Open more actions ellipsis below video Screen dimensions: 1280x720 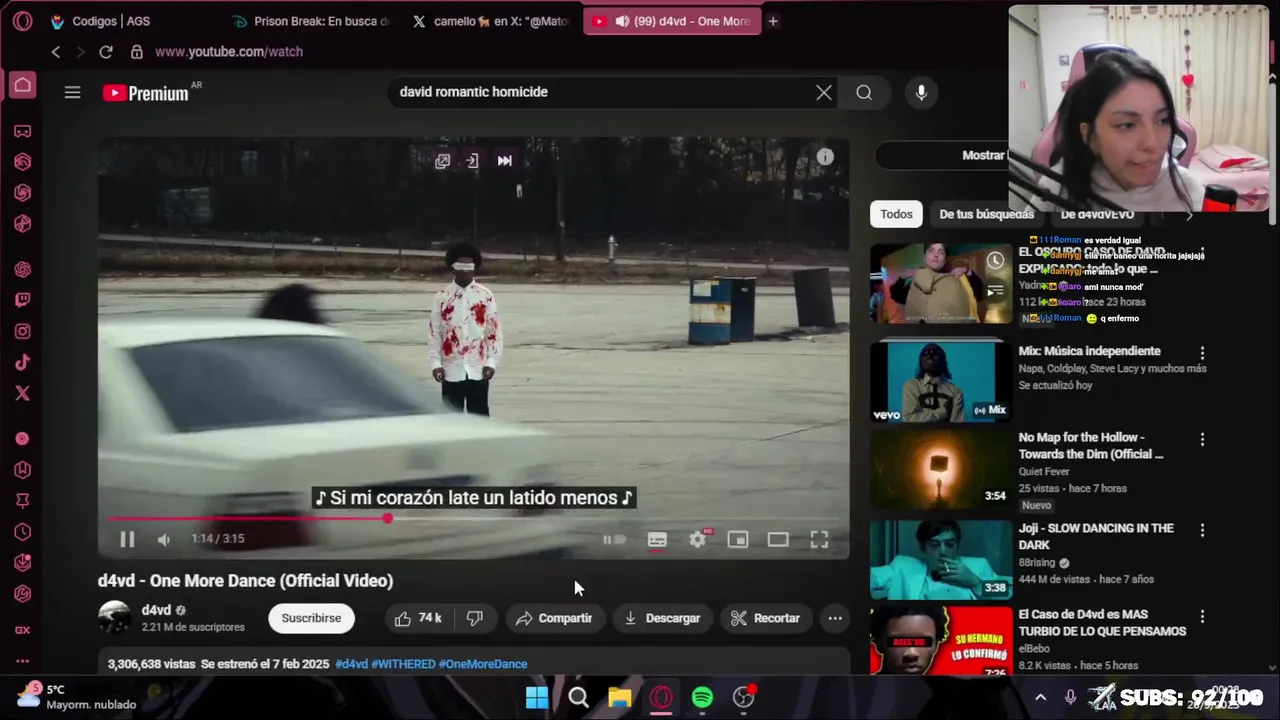(835, 618)
